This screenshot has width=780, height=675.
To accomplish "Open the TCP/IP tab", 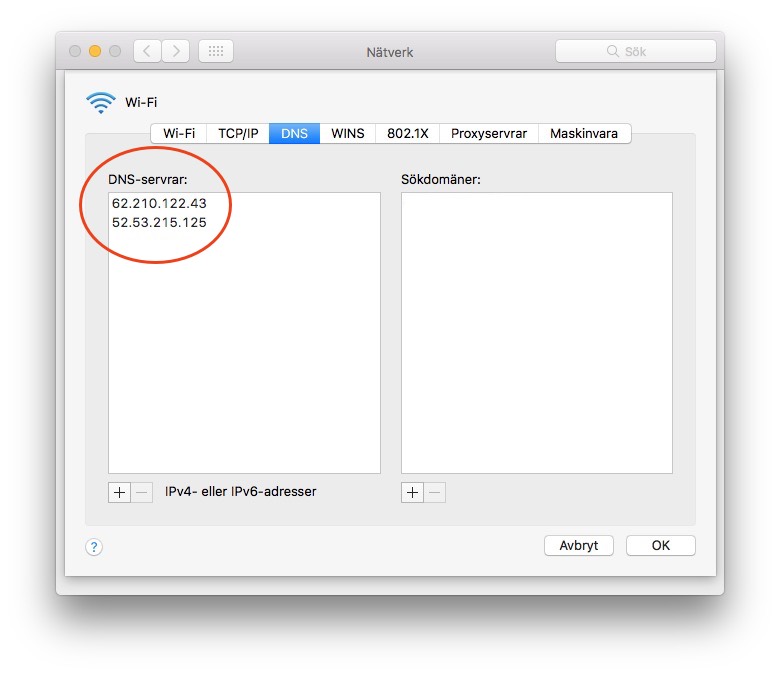I will 238,133.
